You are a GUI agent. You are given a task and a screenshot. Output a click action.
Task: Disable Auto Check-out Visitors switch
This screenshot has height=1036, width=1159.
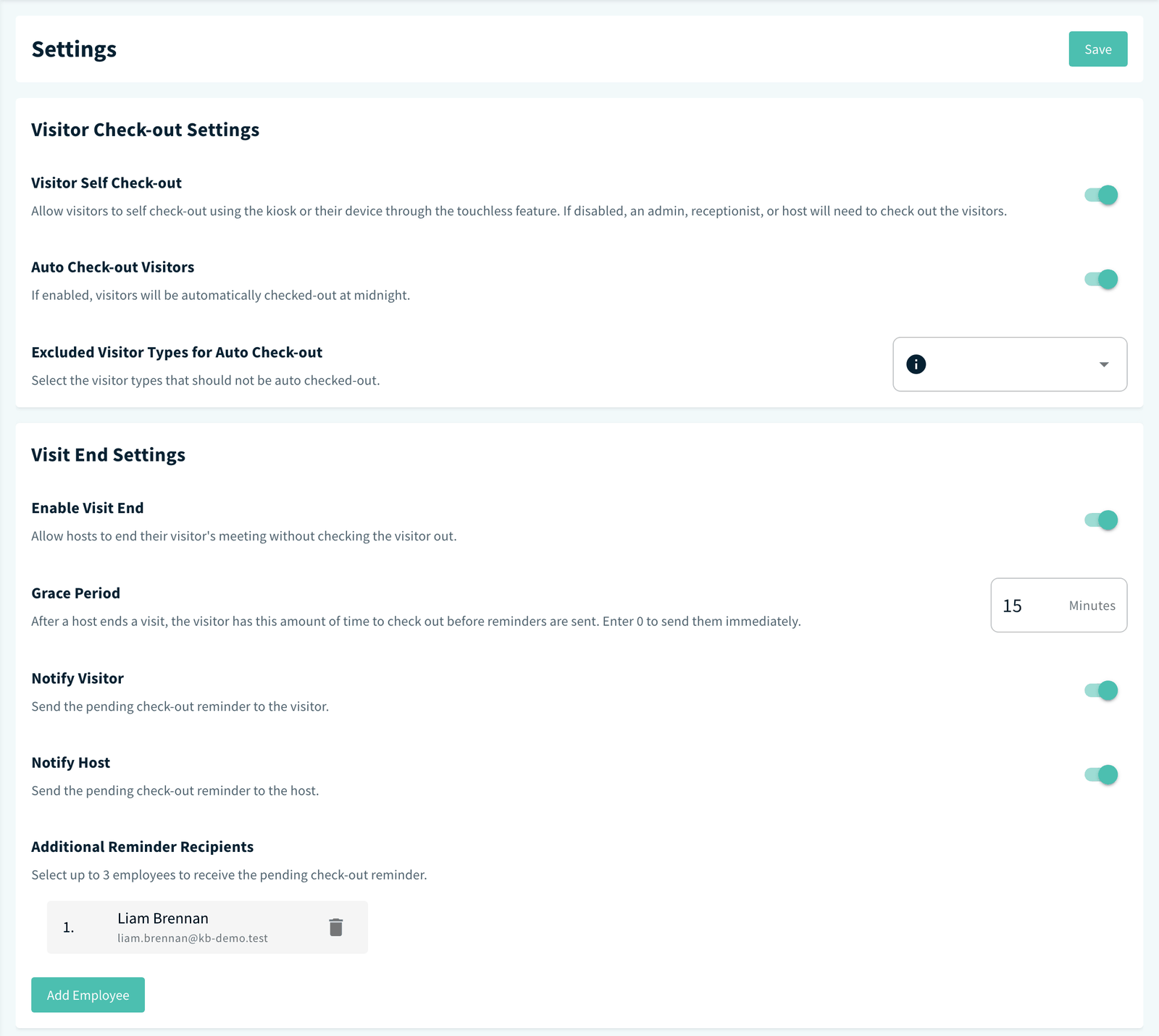1101,279
